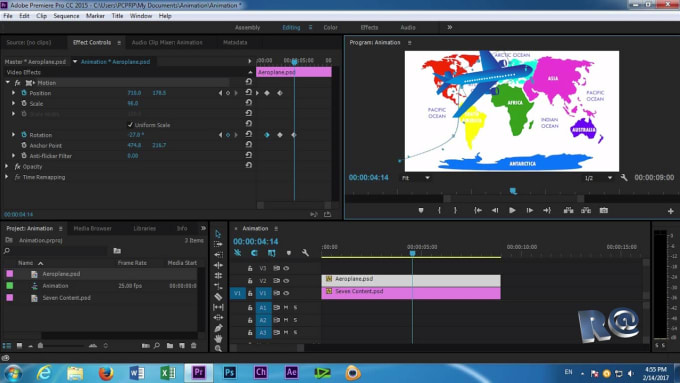Step back one frame in Program monitor
Image resolution: width=680 pixels, height=383 pixels.
(x=495, y=210)
